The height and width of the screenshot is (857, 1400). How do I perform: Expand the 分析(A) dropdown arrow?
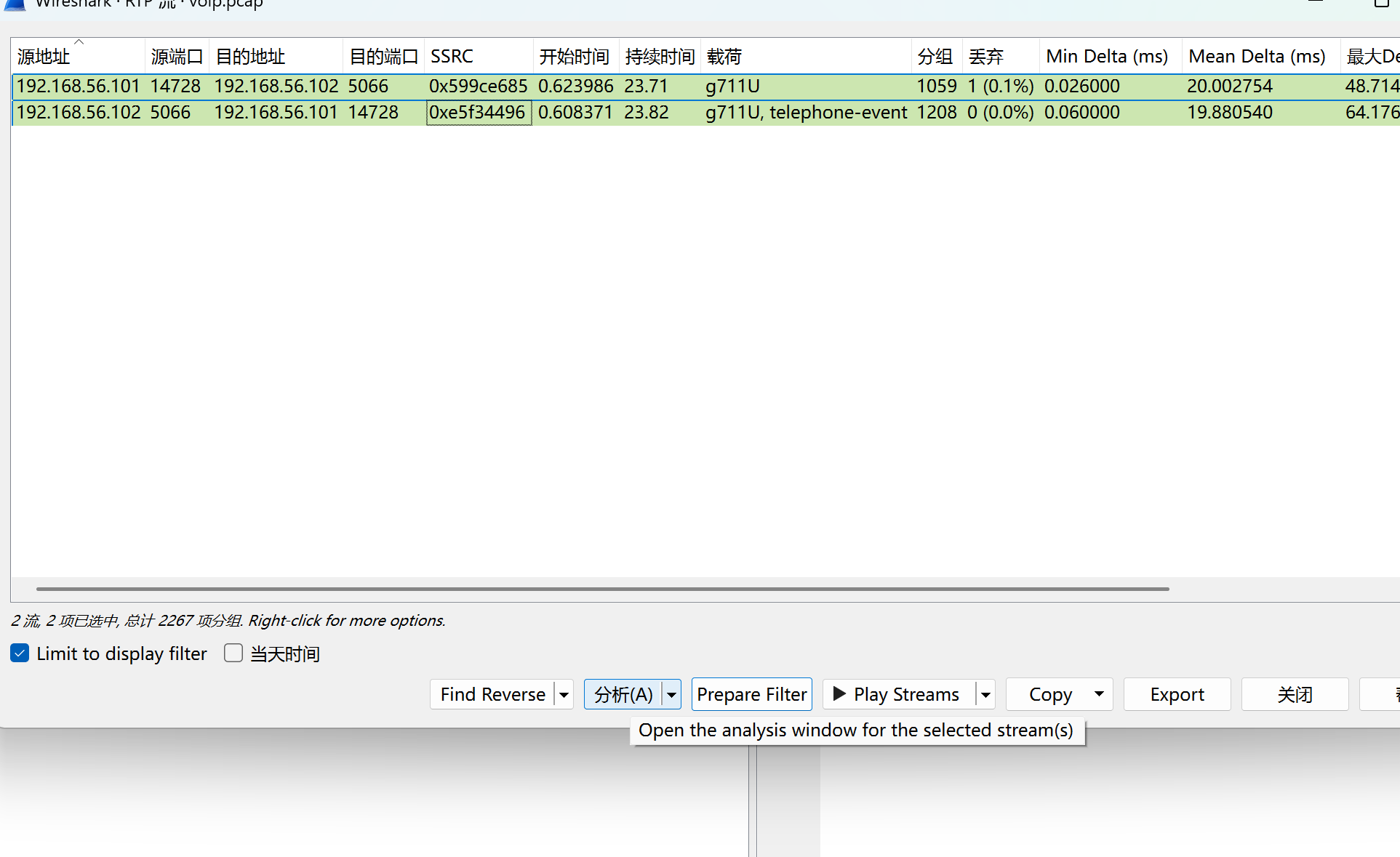coord(671,695)
